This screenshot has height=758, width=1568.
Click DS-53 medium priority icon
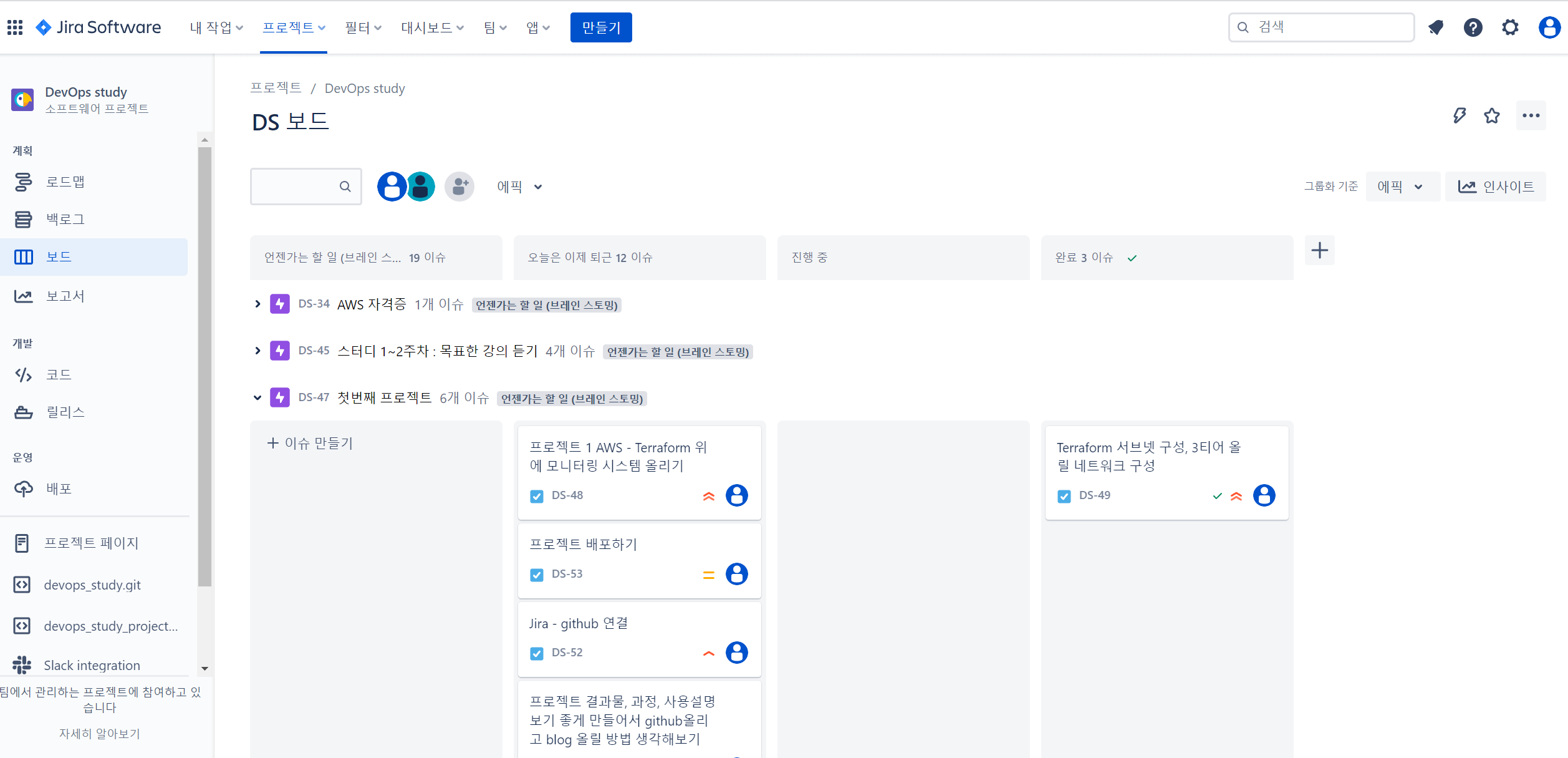click(709, 575)
